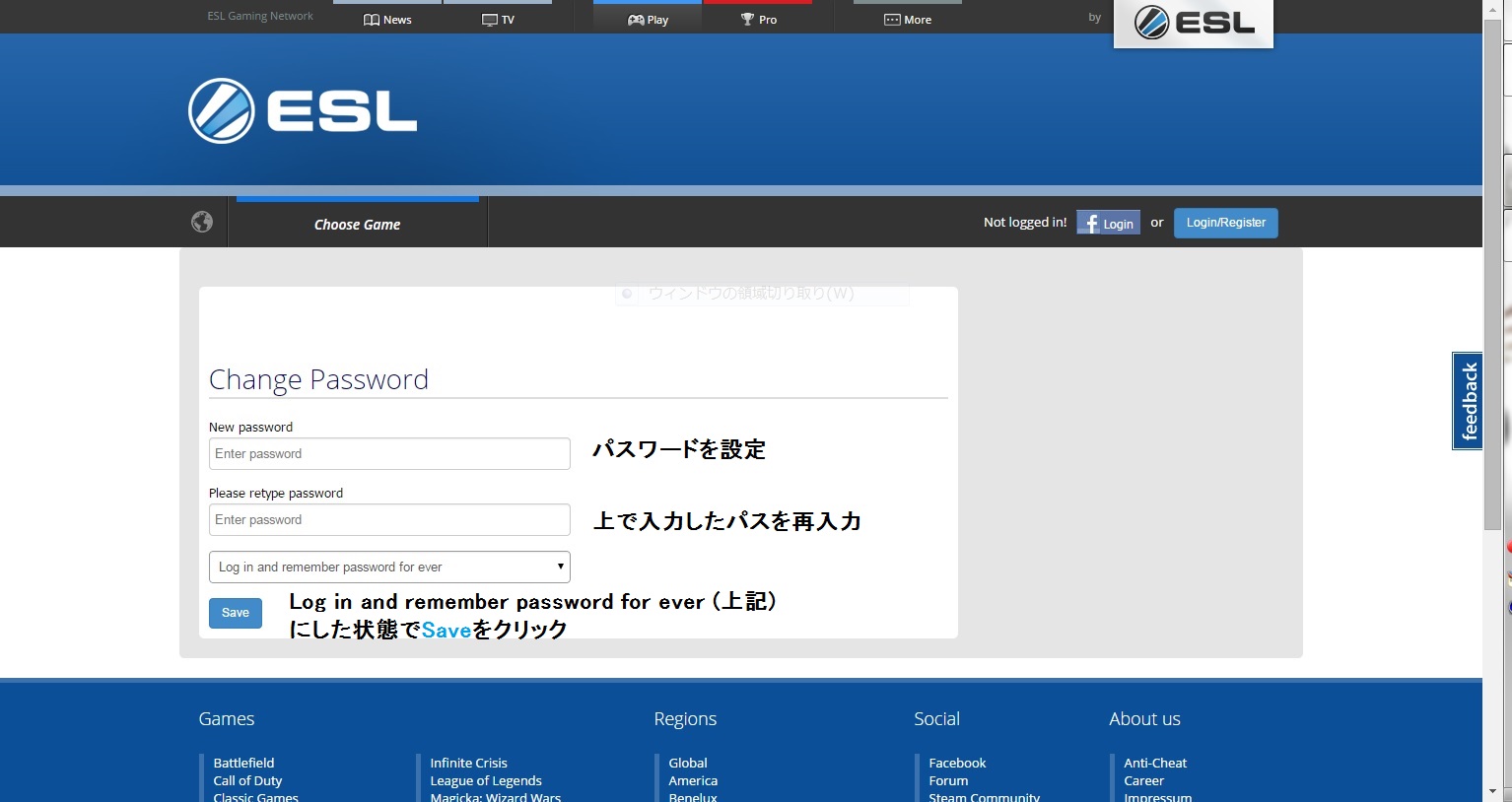Visit the Anti-Cheat link under About us
This screenshot has height=802, width=1512.
coord(1155,763)
